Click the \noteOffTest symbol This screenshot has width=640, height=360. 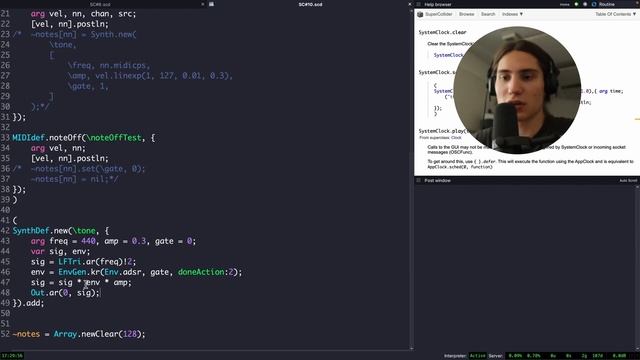[114, 138]
